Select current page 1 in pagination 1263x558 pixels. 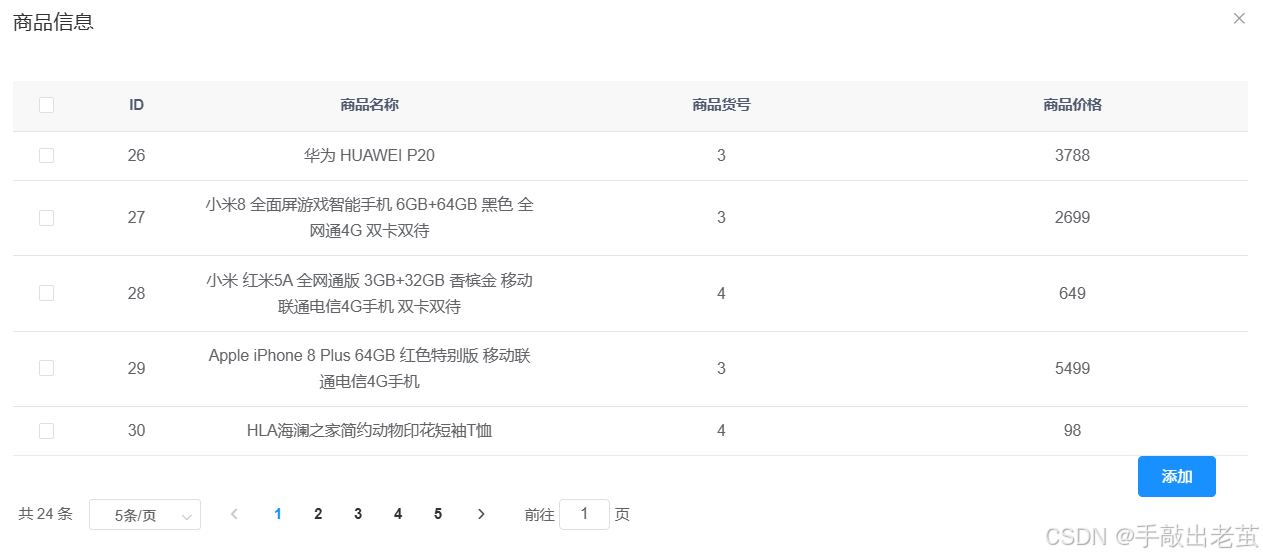tap(278, 514)
